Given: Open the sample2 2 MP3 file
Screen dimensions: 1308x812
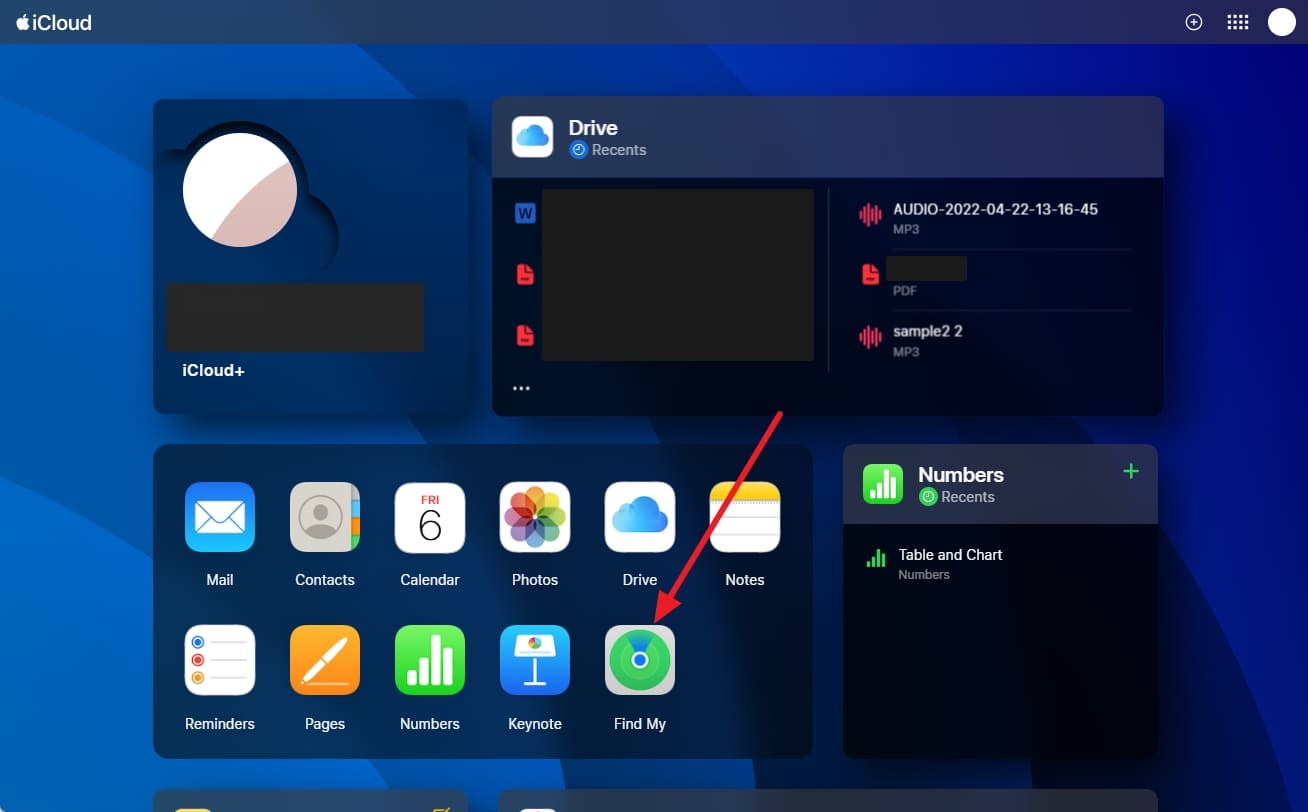Looking at the screenshot, I should tap(995, 340).
